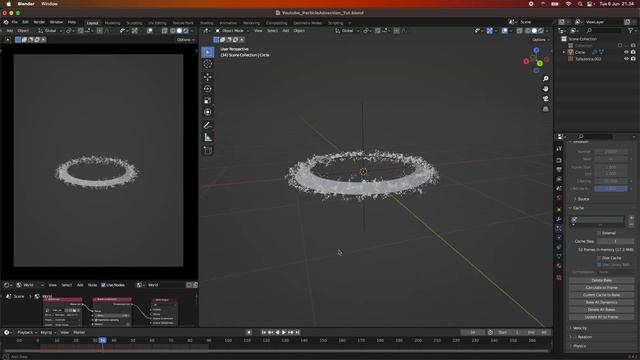Open the File menu
Screen dimensions: 640x360
(15, 22)
